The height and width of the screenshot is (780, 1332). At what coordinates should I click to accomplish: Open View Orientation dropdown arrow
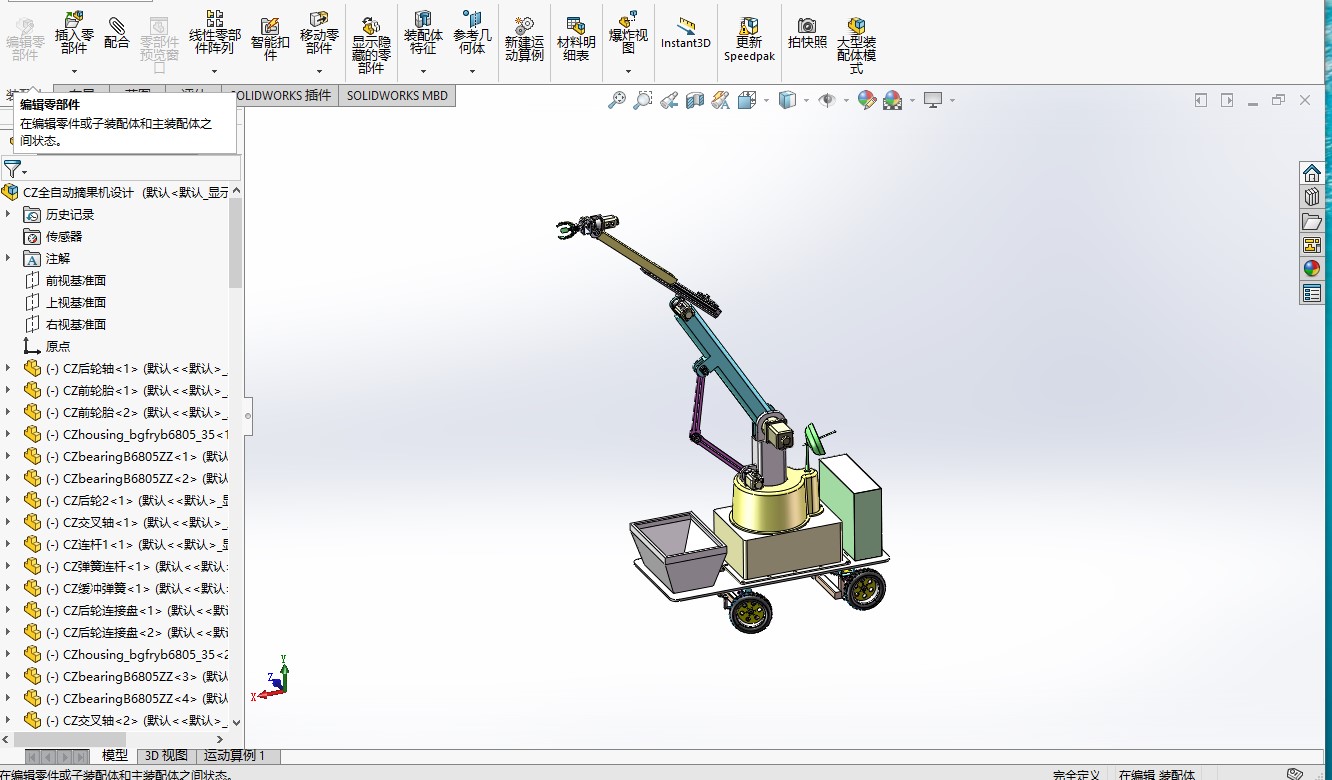766,100
